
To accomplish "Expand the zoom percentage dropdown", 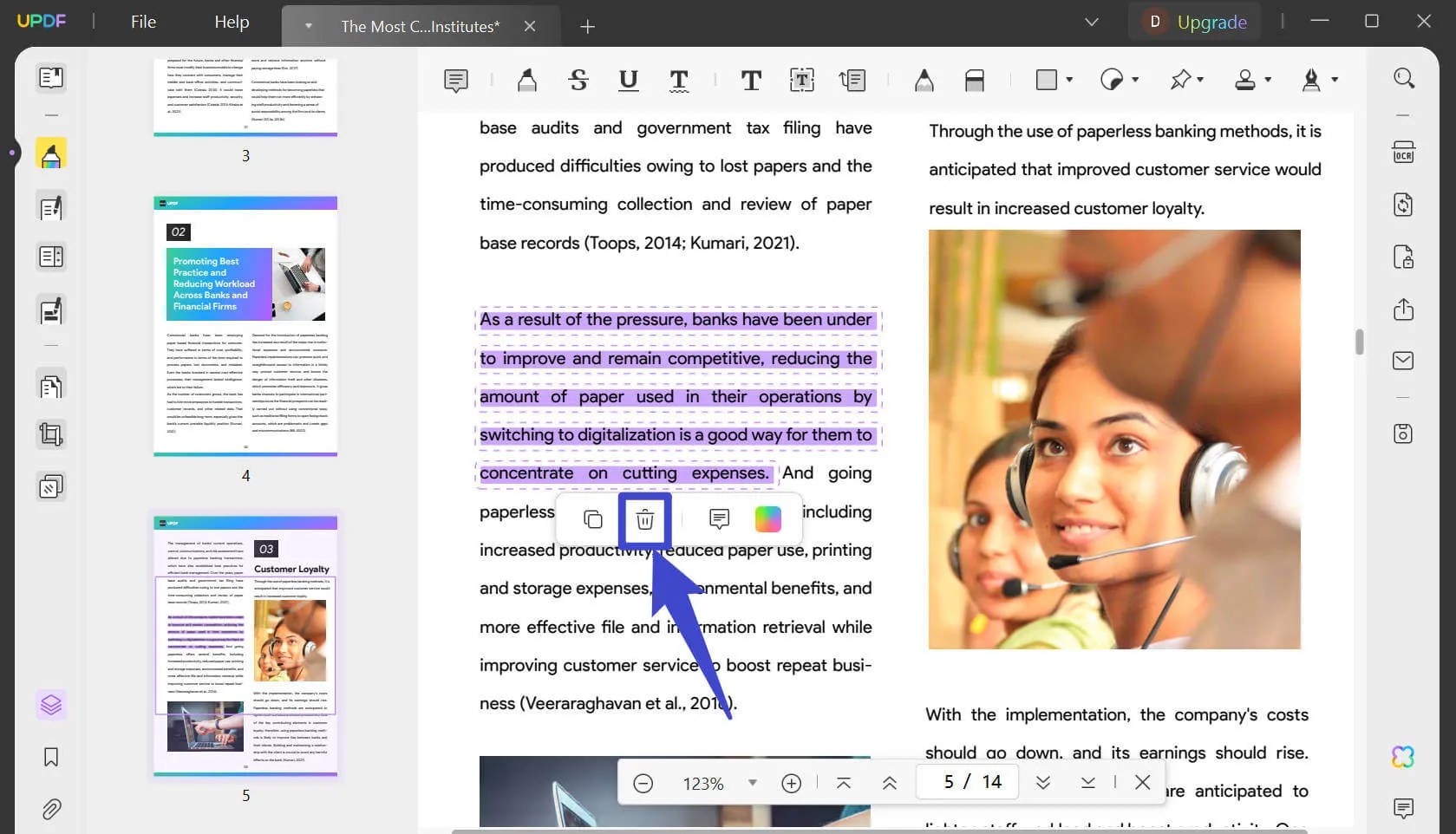I will pos(751,782).
